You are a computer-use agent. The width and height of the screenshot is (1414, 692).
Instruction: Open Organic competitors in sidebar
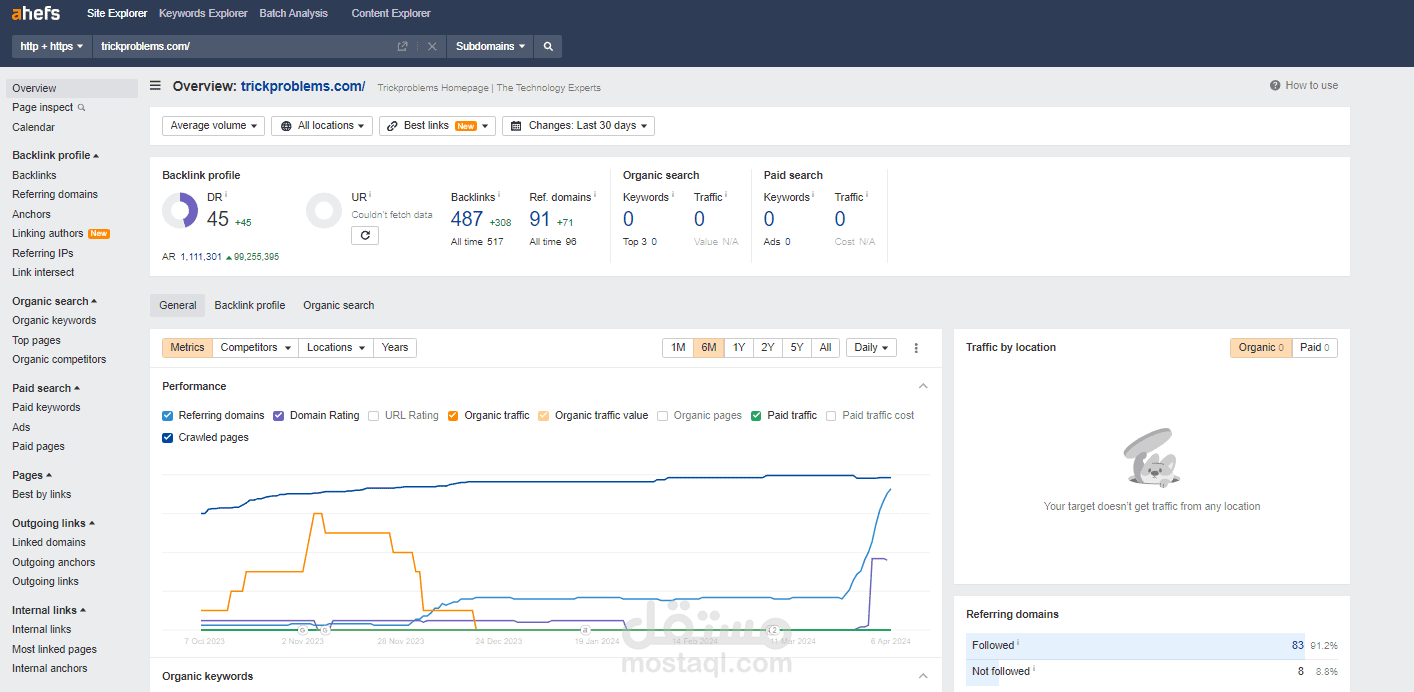click(x=59, y=359)
